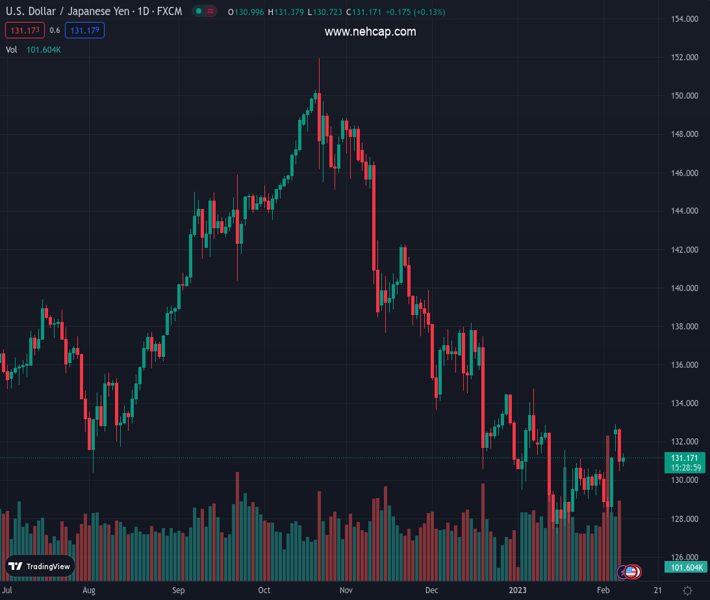Click the TradingView logo badge
This screenshot has width=710, height=600.
coord(40,566)
